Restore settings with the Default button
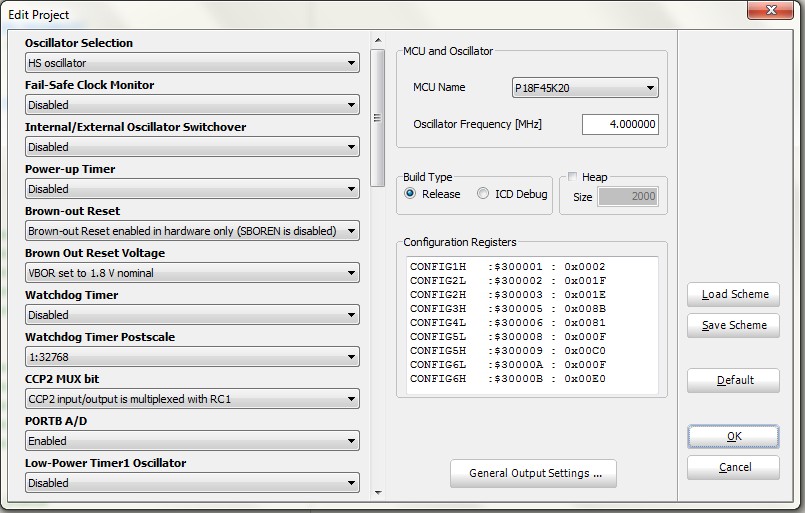This screenshot has height=513, width=805. (x=734, y=380)
